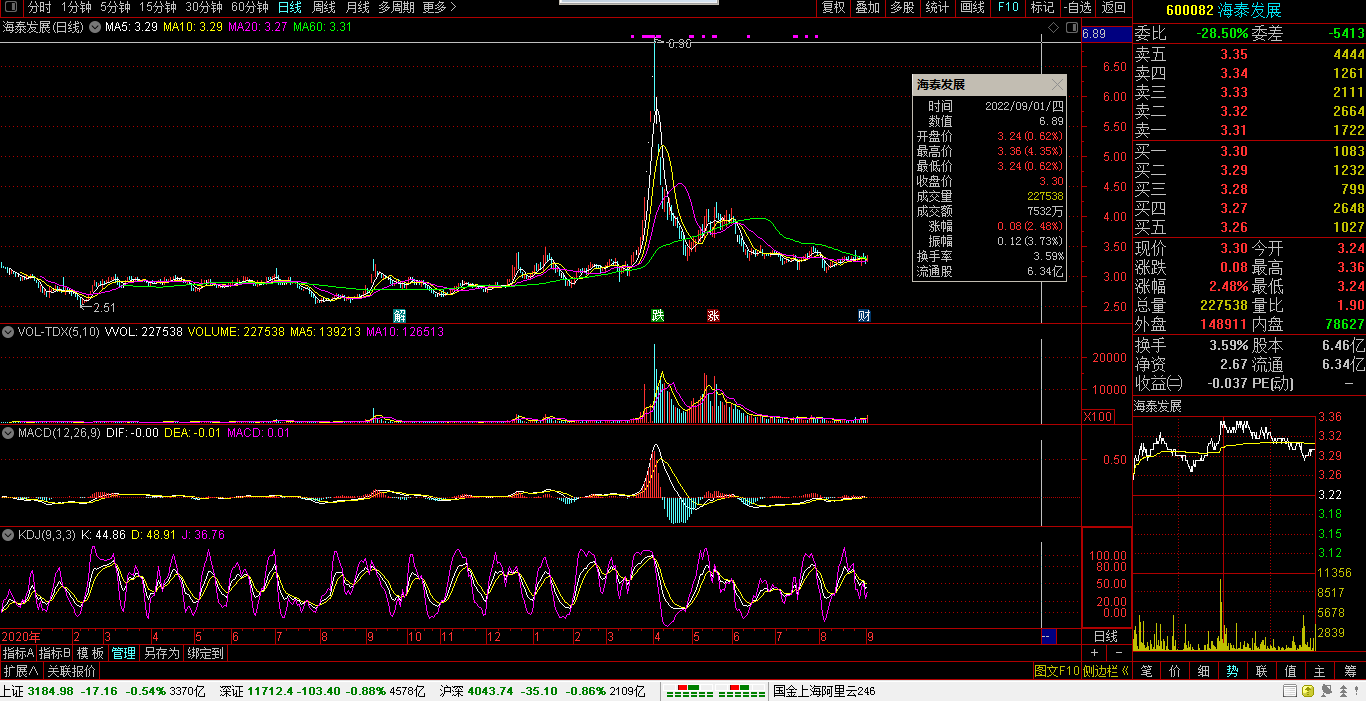Click the minus zoom-out button
Viewport: 1366px width, 701px height.
tap(1119, 653)
